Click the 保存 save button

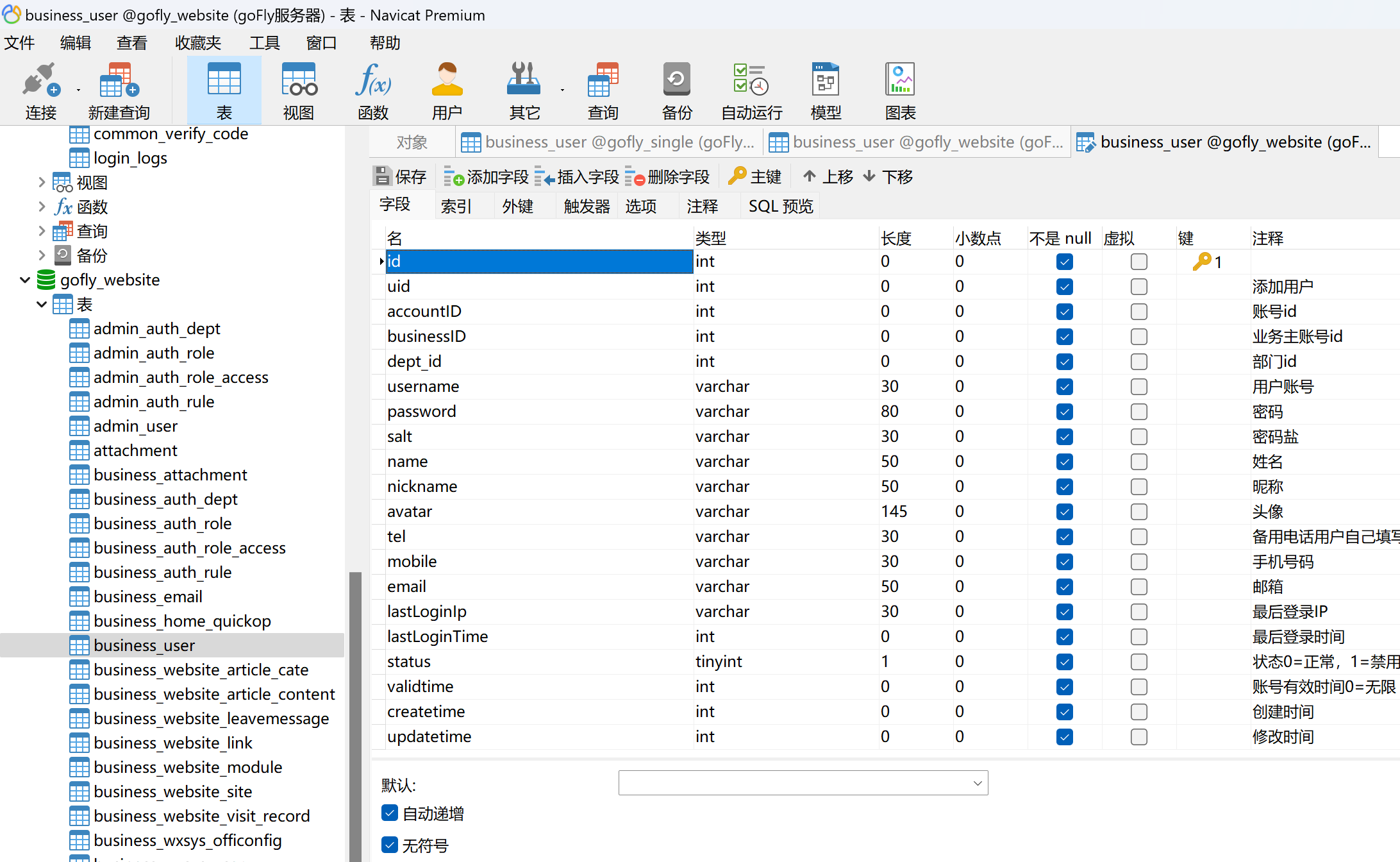pyautogui.click(x=400, y=176)
